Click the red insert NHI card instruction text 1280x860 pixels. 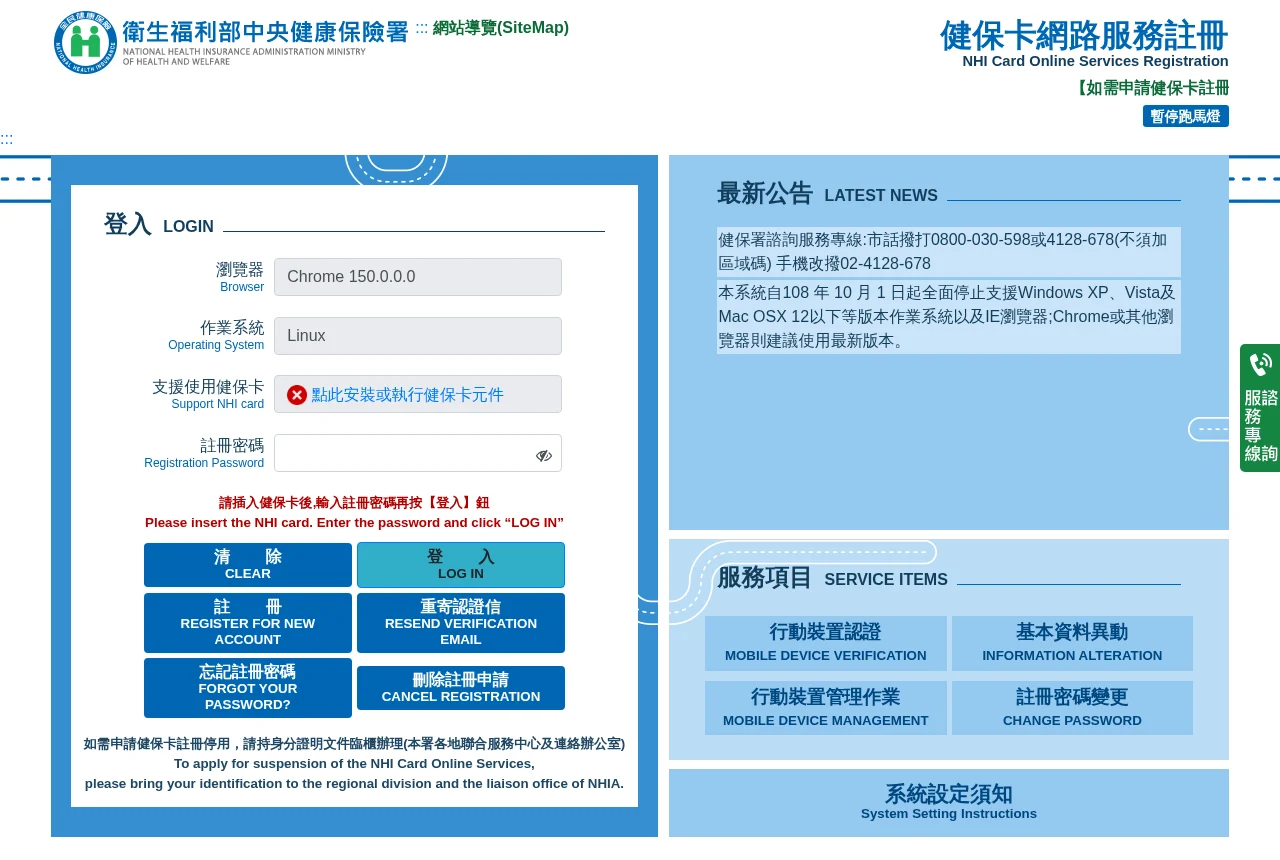pos(354,513)
